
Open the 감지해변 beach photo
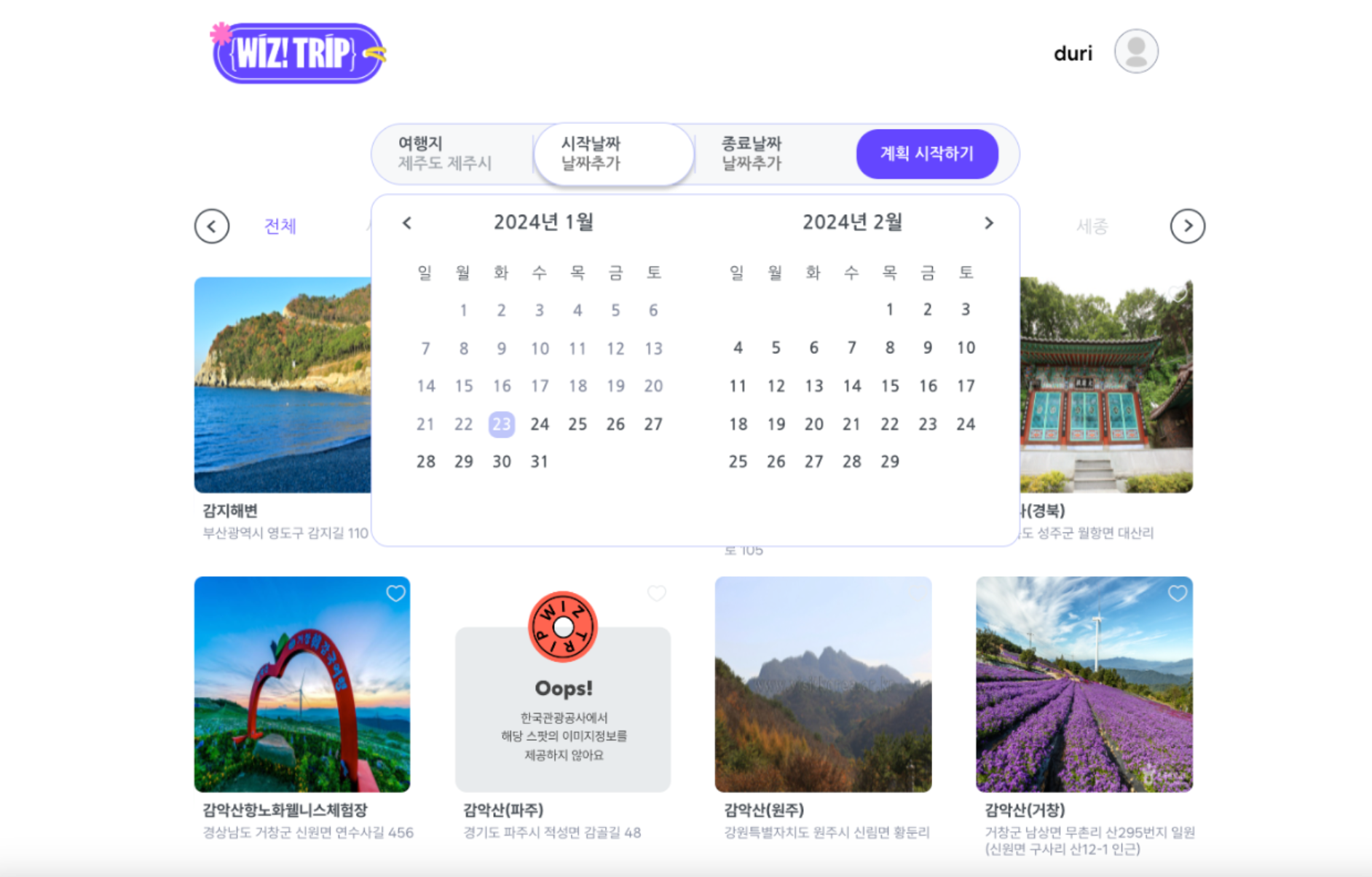pyautogui.click(x=283, y=385)
